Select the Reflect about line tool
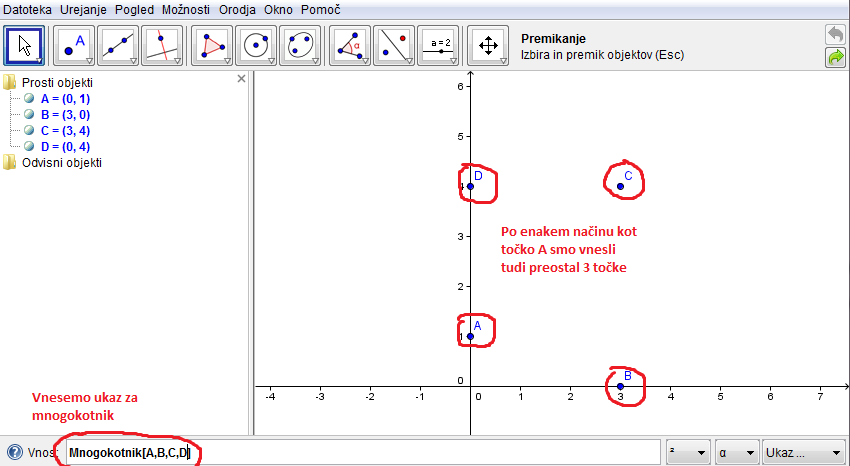The image size is (850, 466). tap(394, 46)
